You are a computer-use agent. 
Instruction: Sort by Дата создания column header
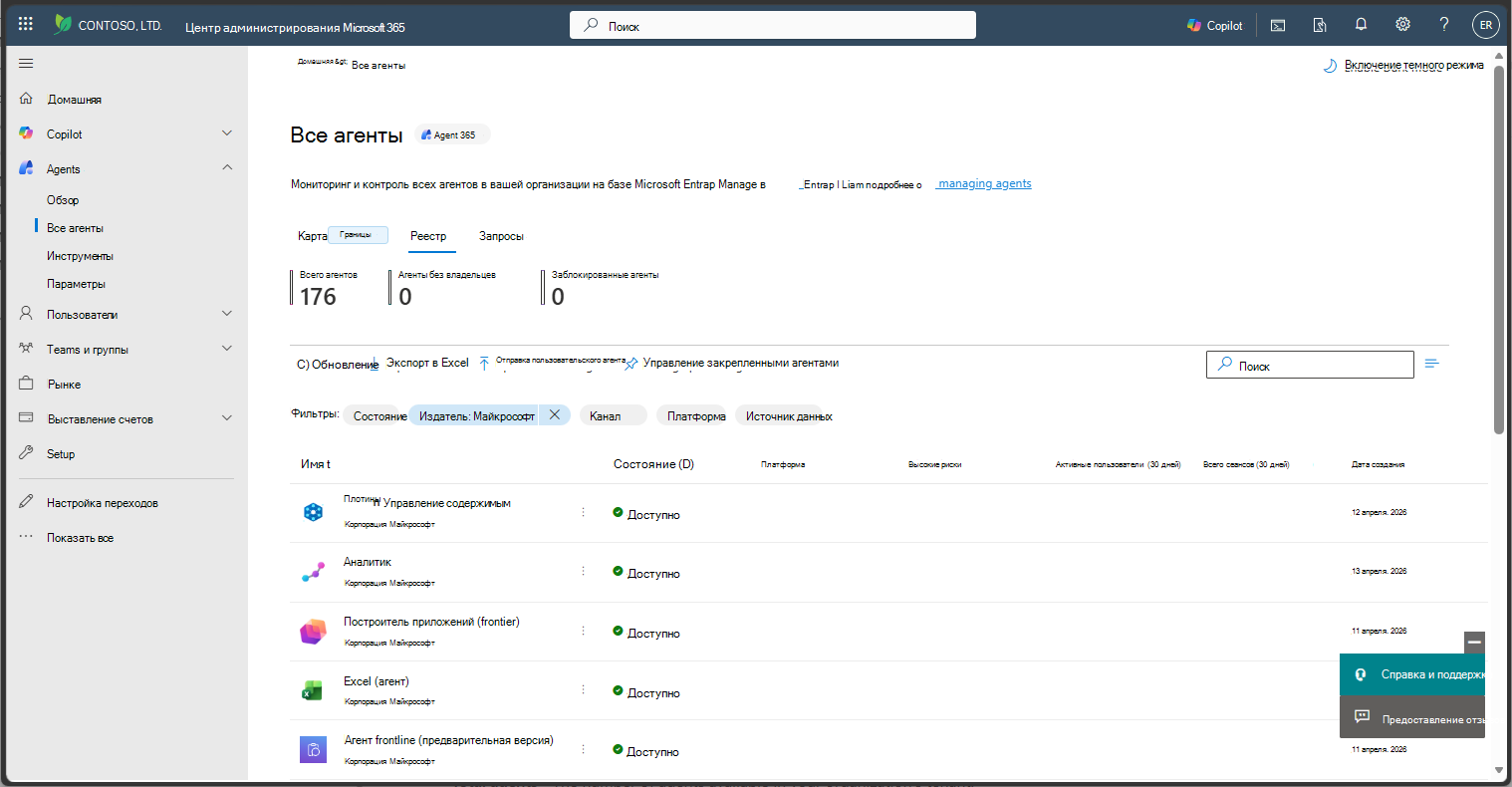(x=1378, y=464)
